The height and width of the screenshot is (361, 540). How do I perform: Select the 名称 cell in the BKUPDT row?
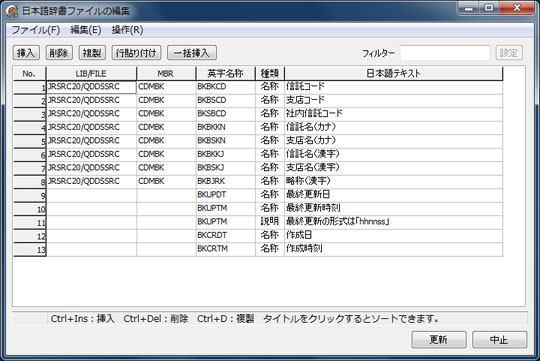coord(270,195)
